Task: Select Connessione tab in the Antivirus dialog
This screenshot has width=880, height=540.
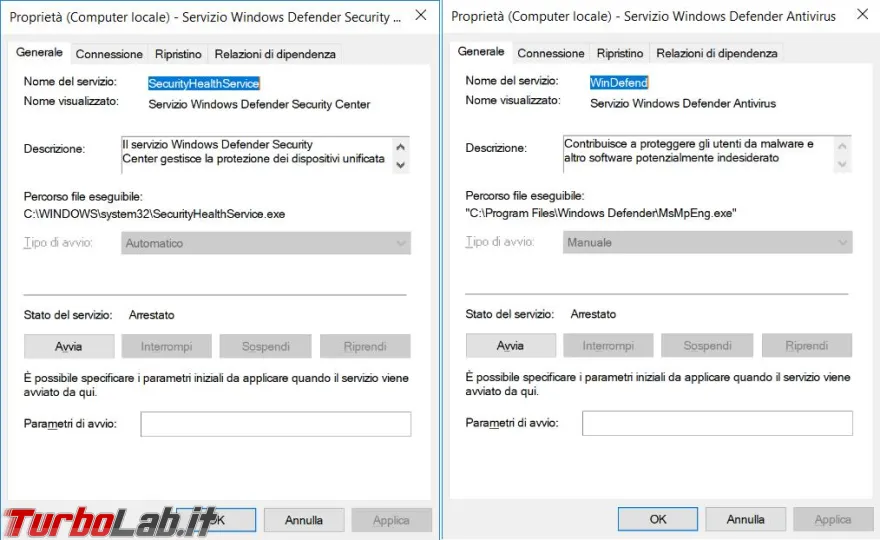Action: click(551, 53)
